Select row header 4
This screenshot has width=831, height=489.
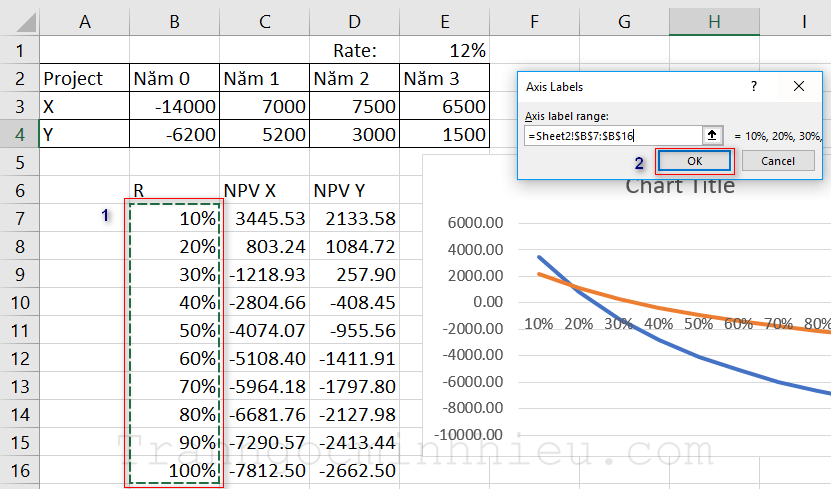pyautogui.click(x=19, y=134)
